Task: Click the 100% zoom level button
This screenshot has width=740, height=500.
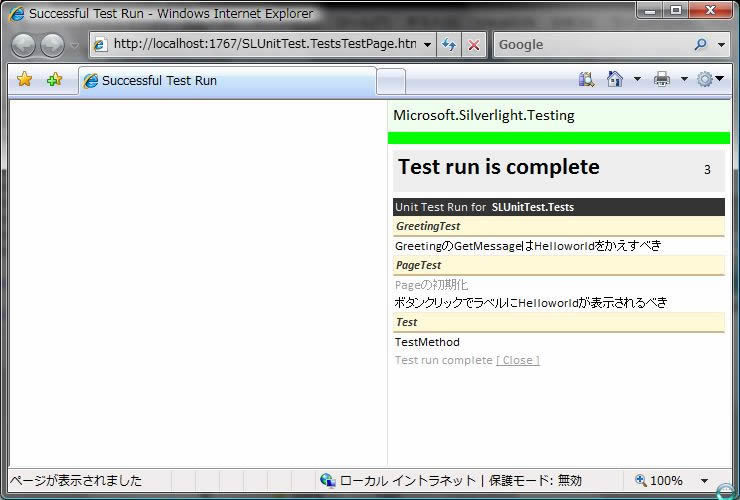Action: [659, 481]
